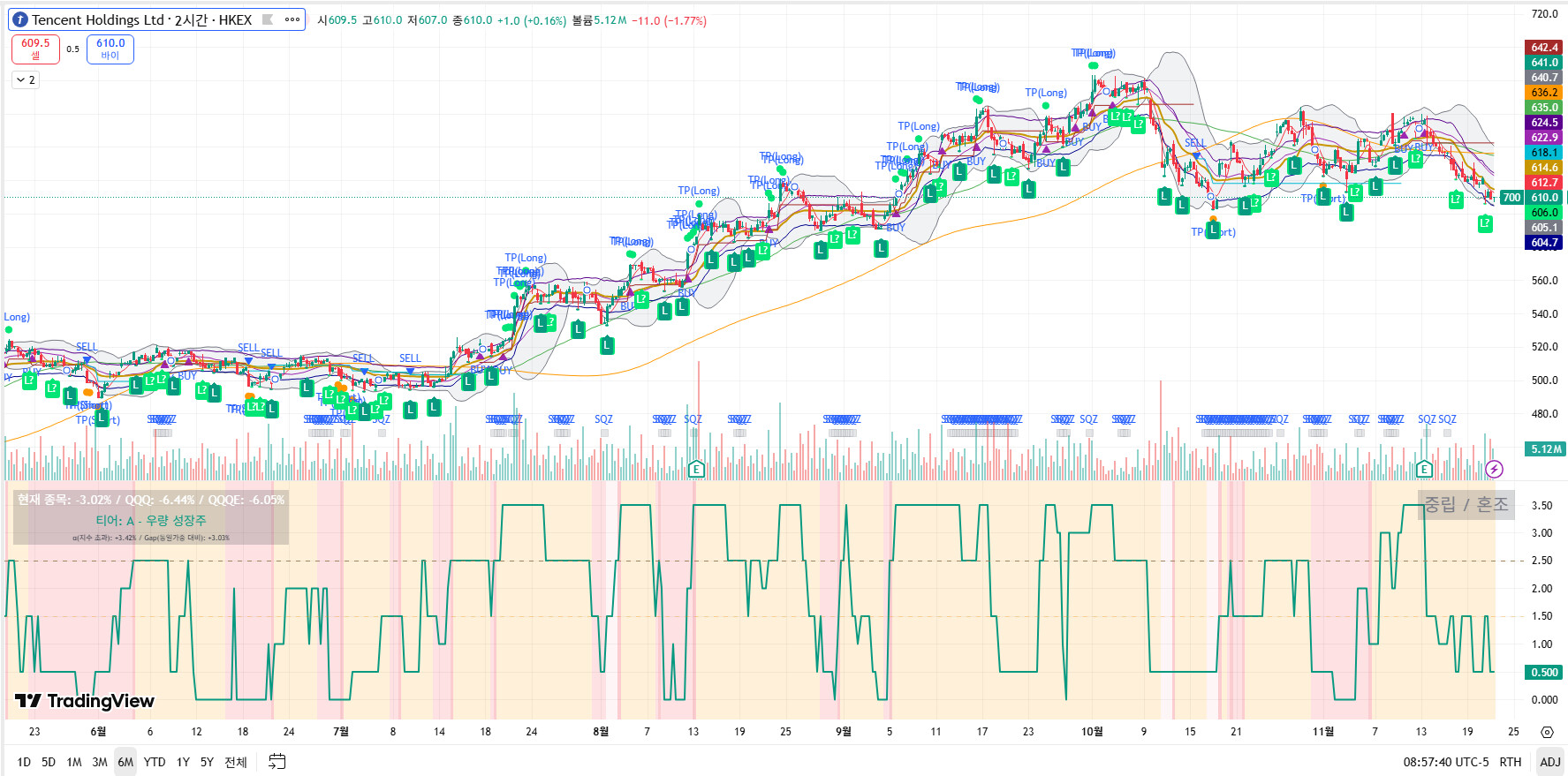The height and width of the screenshot is (776, 1568).
Task: Click the 볼륨 5.12M volume readout in header
Action: tap(600, 20)
